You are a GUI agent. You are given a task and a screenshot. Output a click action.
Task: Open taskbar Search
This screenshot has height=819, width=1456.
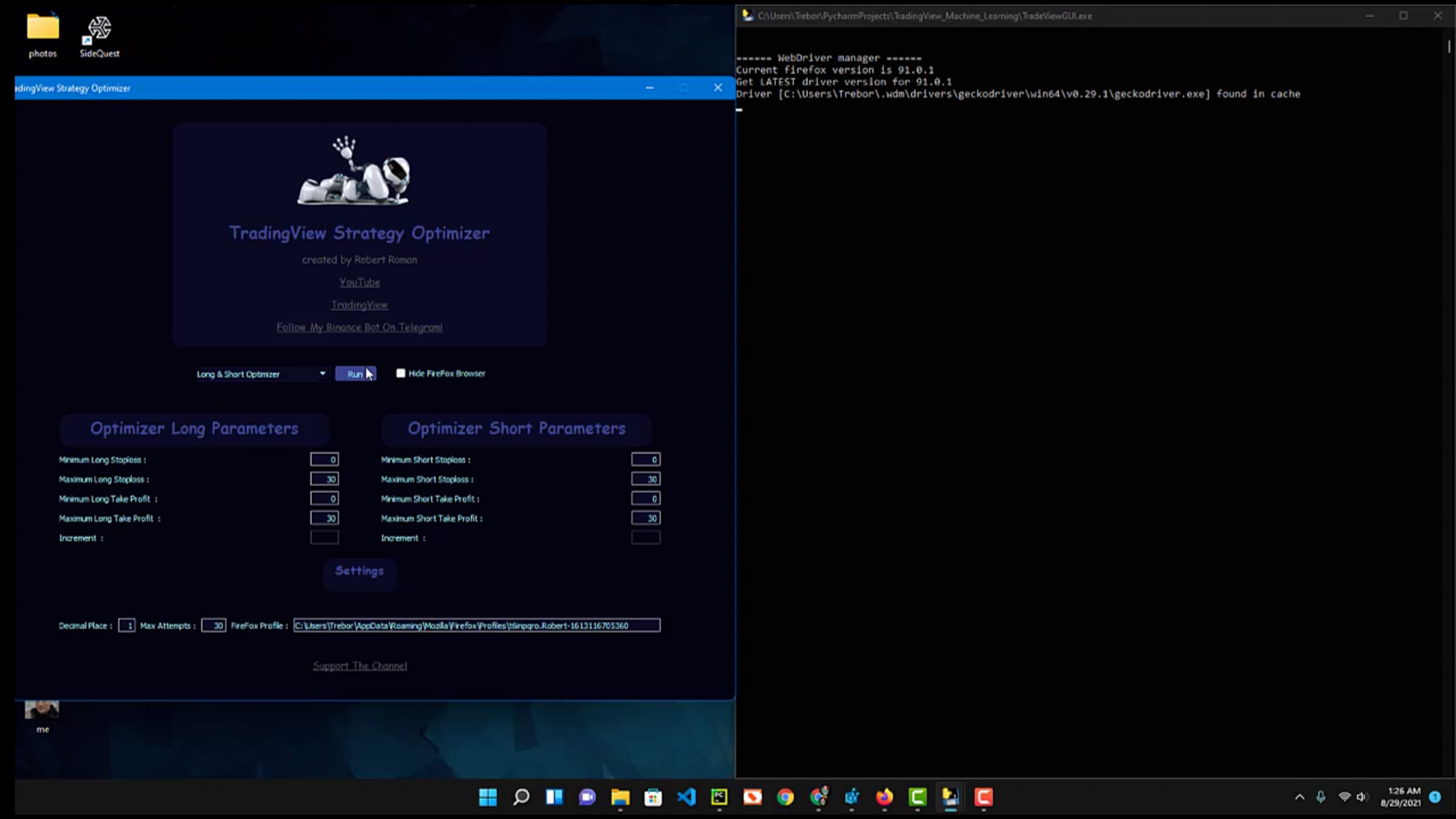click(521, 797)
